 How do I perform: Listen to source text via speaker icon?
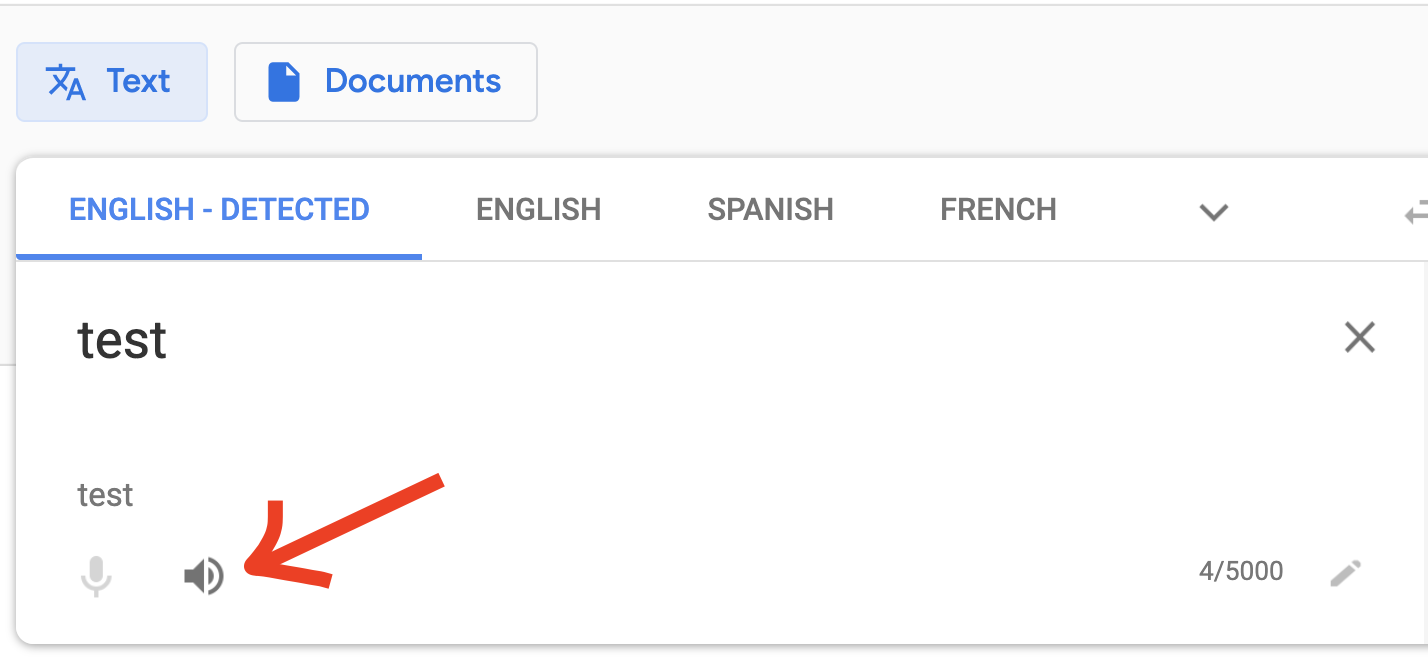tap(204, 575)
